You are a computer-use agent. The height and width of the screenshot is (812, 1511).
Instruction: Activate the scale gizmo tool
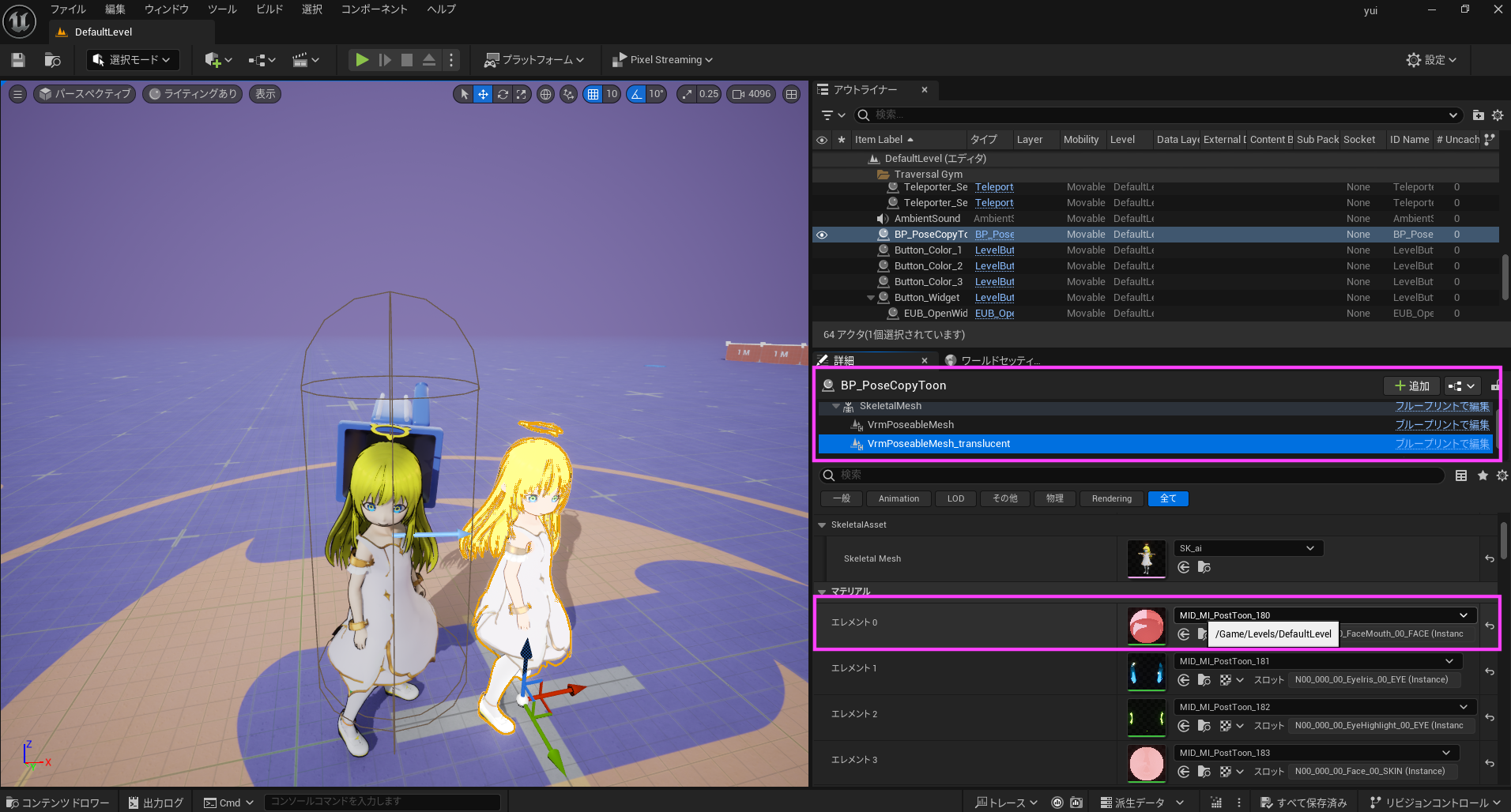pos(521,94)
